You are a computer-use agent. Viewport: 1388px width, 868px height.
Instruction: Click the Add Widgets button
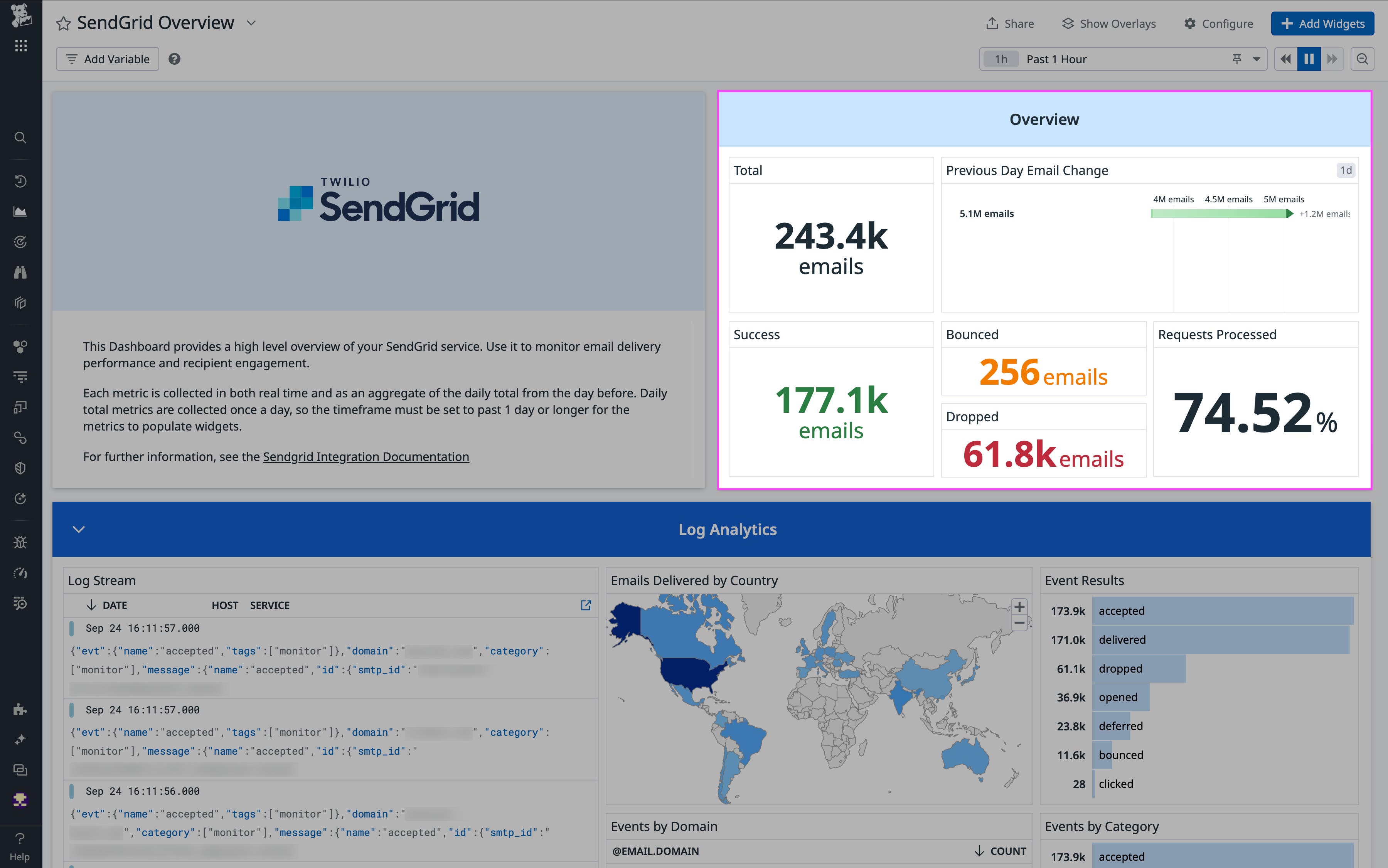coord(1322,24)
